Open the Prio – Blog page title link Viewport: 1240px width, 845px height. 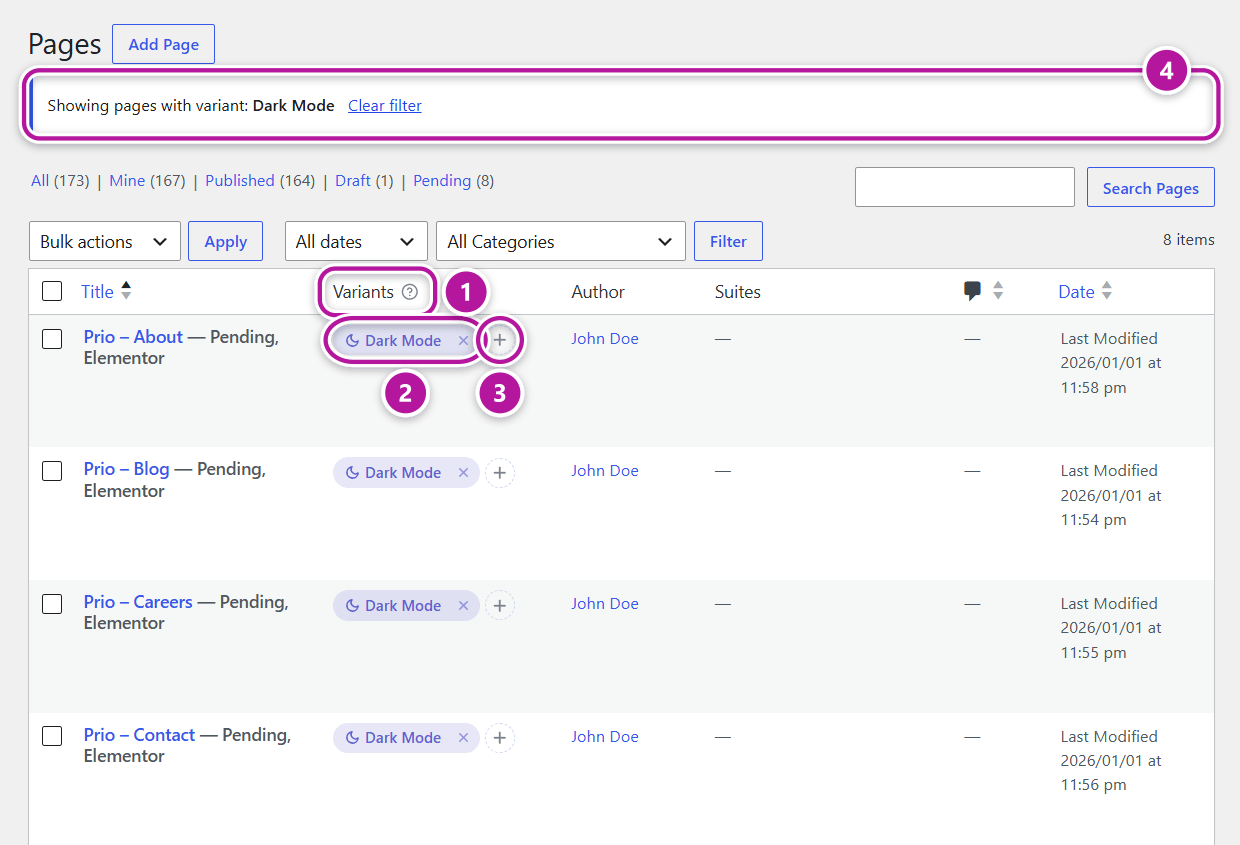(126, 469)
